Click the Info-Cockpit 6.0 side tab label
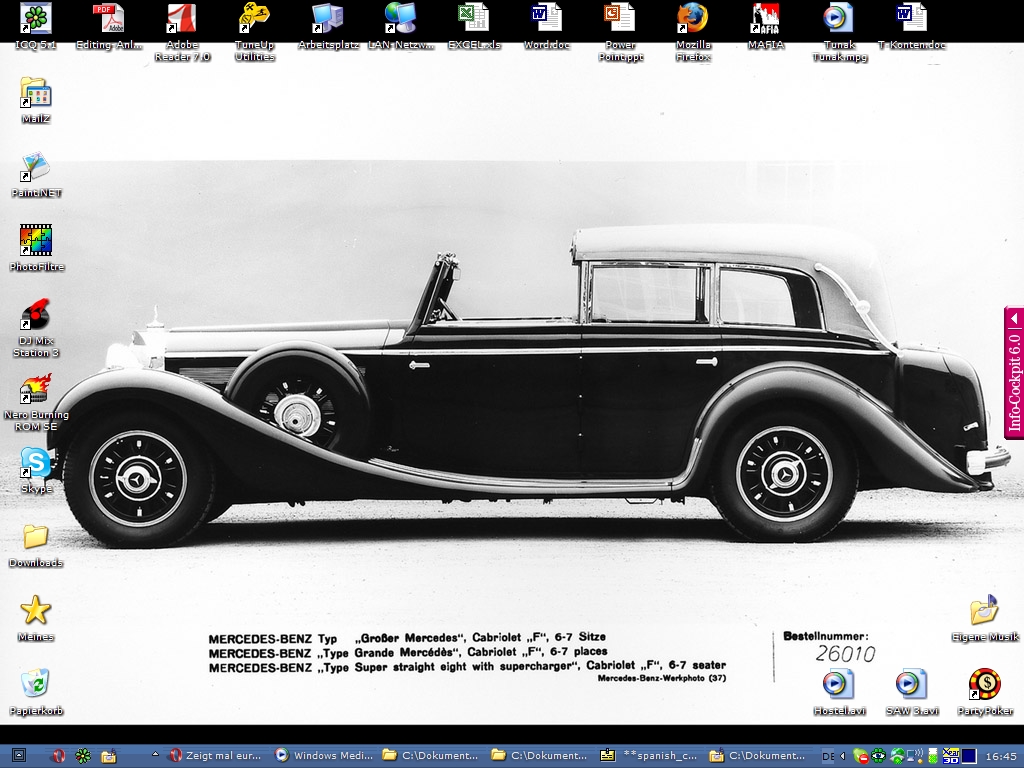Screen dimensions: 1024x768 click(1014, 382)
